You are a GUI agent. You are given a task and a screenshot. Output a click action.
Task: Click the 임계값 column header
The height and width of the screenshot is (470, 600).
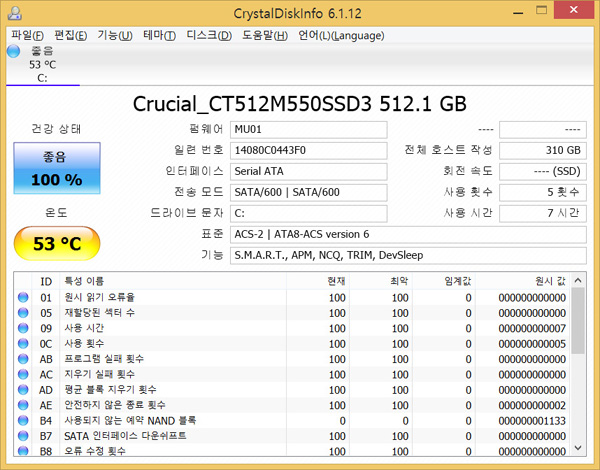coord(443,281)
